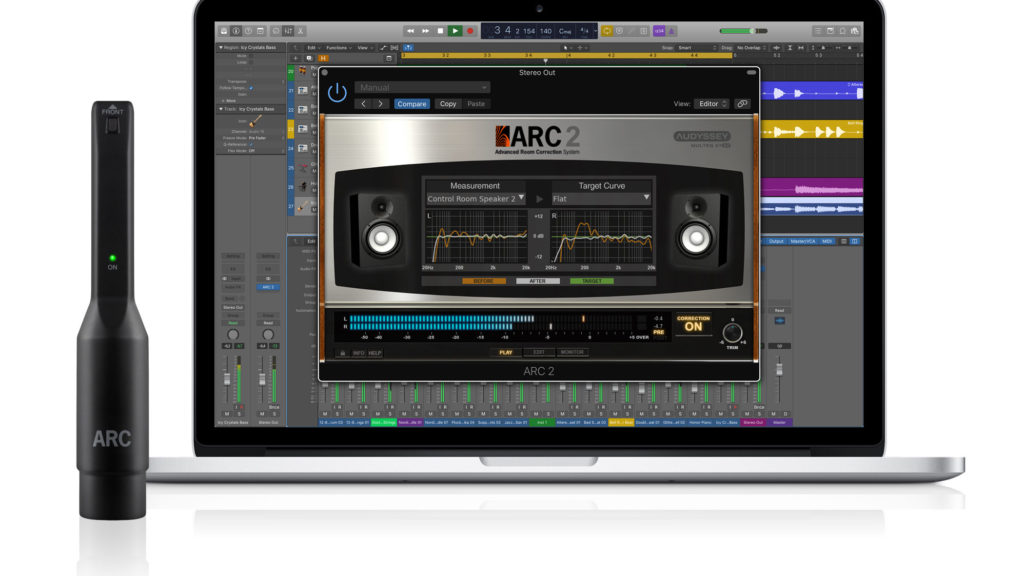Viewport: 1024px width, 576px height.
Task: Open Smart Controls icon in control bar
Action: coord(276,31)
